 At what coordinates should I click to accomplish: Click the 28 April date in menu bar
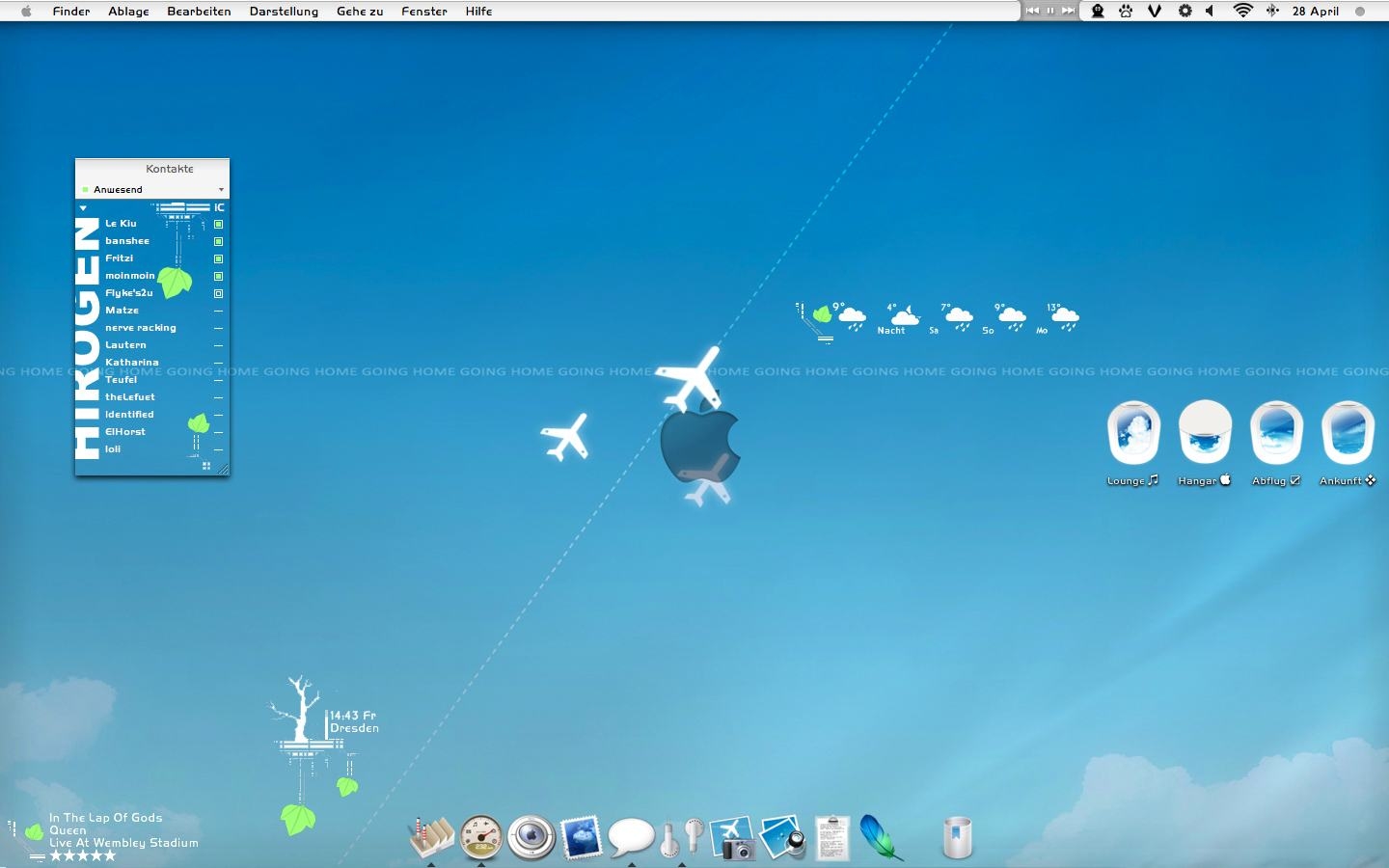(1315, 11)
